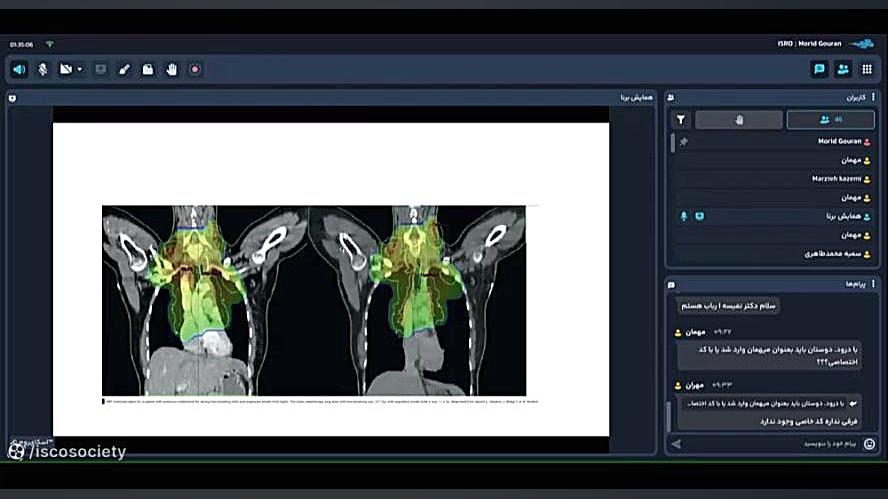Toggle the users panel icon in top bar
The width and height of the screenshot is (888, 499).
[x=843, y=69]
